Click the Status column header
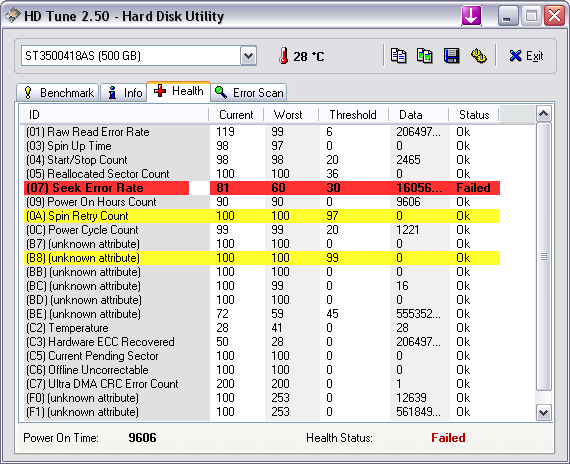The height and width of the screenshot is (464, 570). tap(474, 115)
